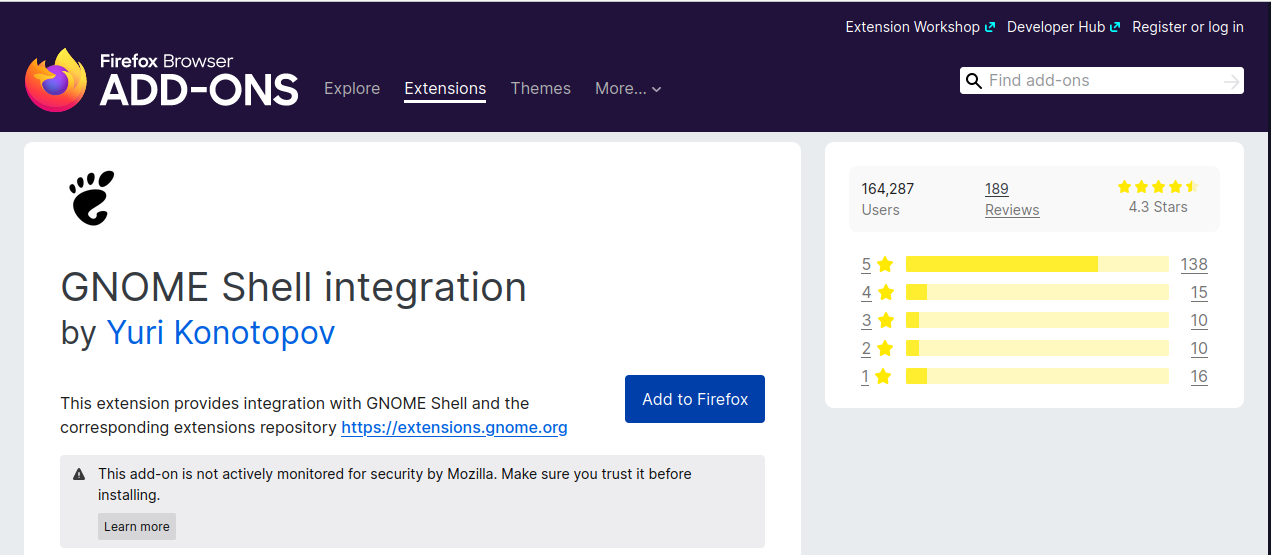Click the GNOME footprint extension icon
This screenshot has width=1271, height=555.
pyautogui.click(x=92, y=197)
